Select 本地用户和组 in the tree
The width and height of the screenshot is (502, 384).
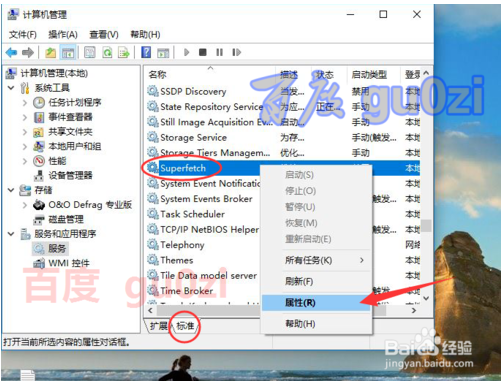pos(75,146)
